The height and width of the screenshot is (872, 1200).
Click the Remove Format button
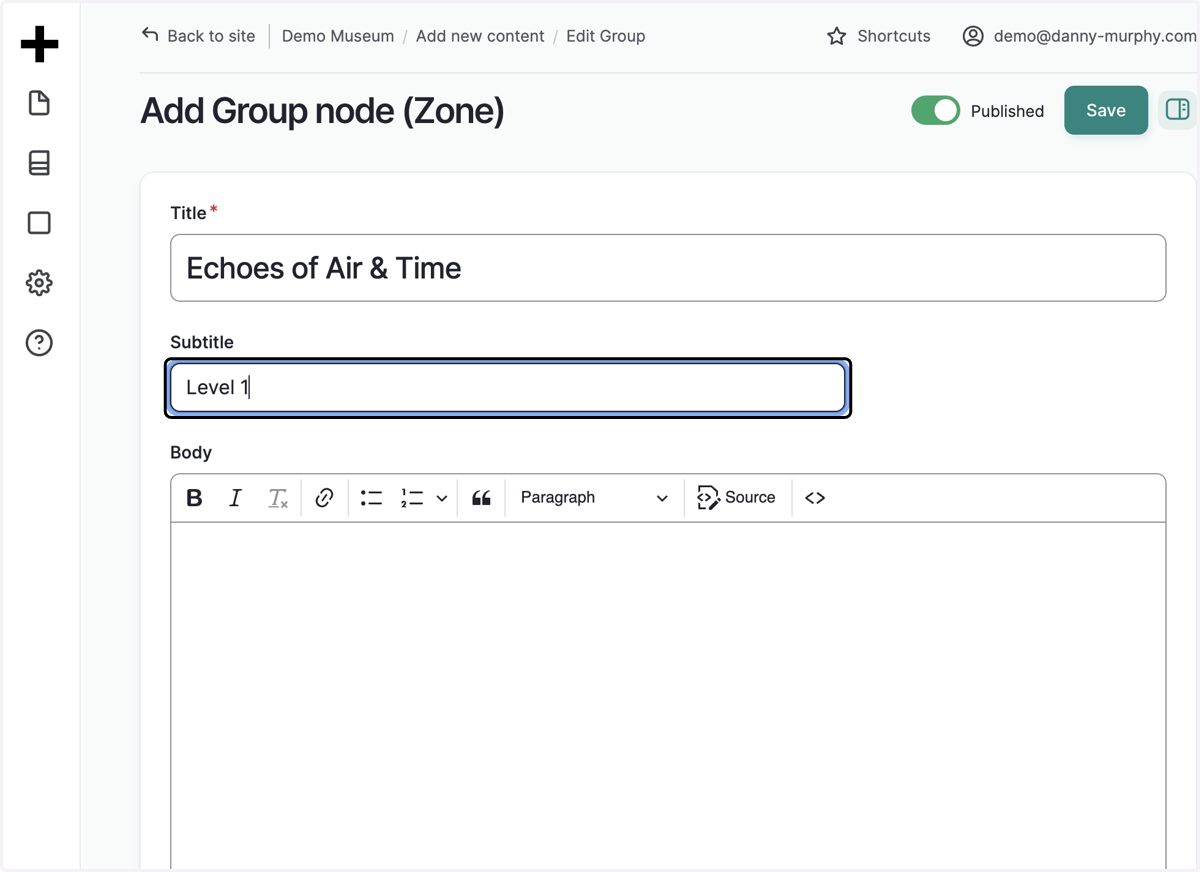click(277, 498)
